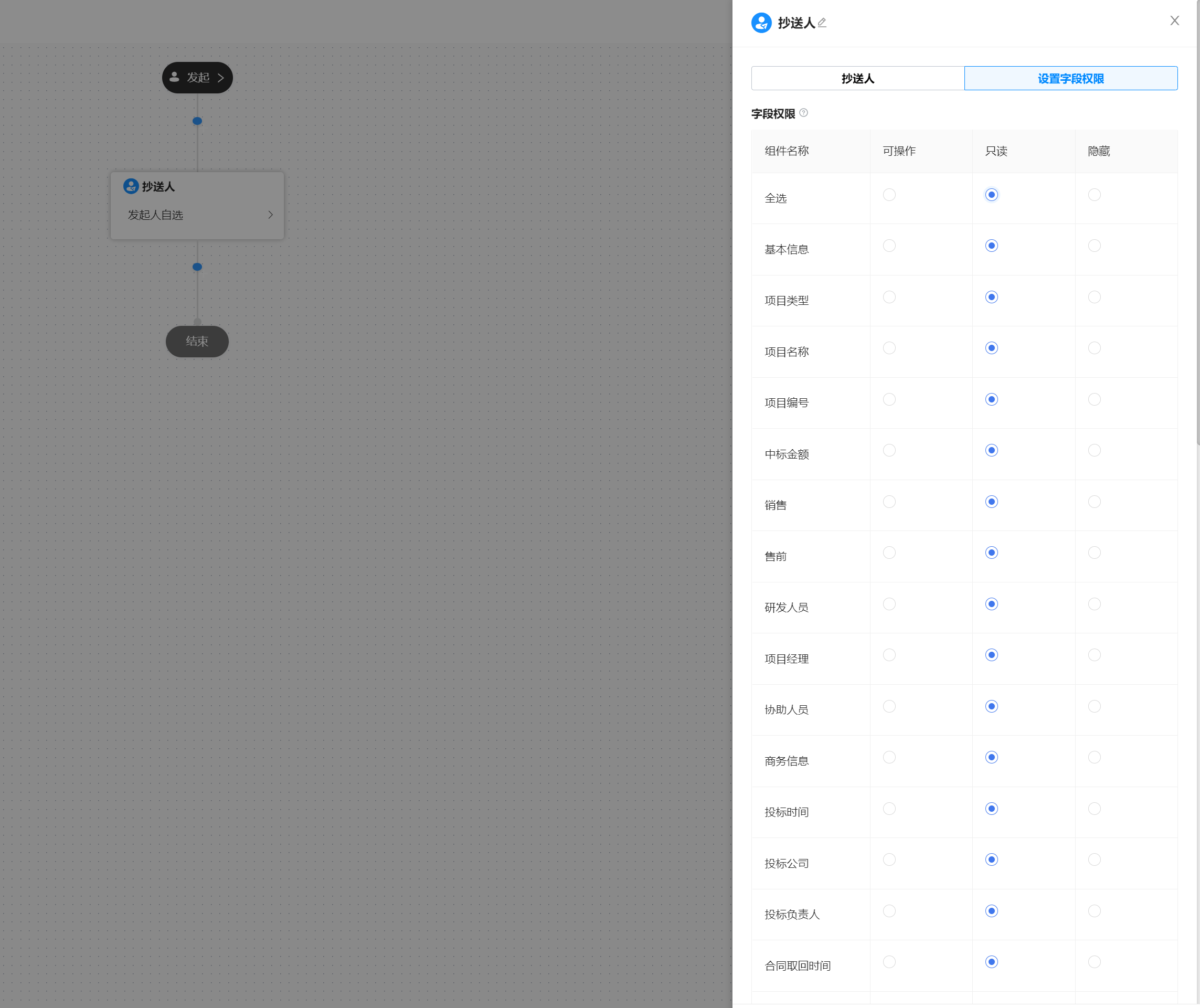Screen dimensions: 1200x1008
Task: Expand the 发起 node chevron
Action: 220,78
